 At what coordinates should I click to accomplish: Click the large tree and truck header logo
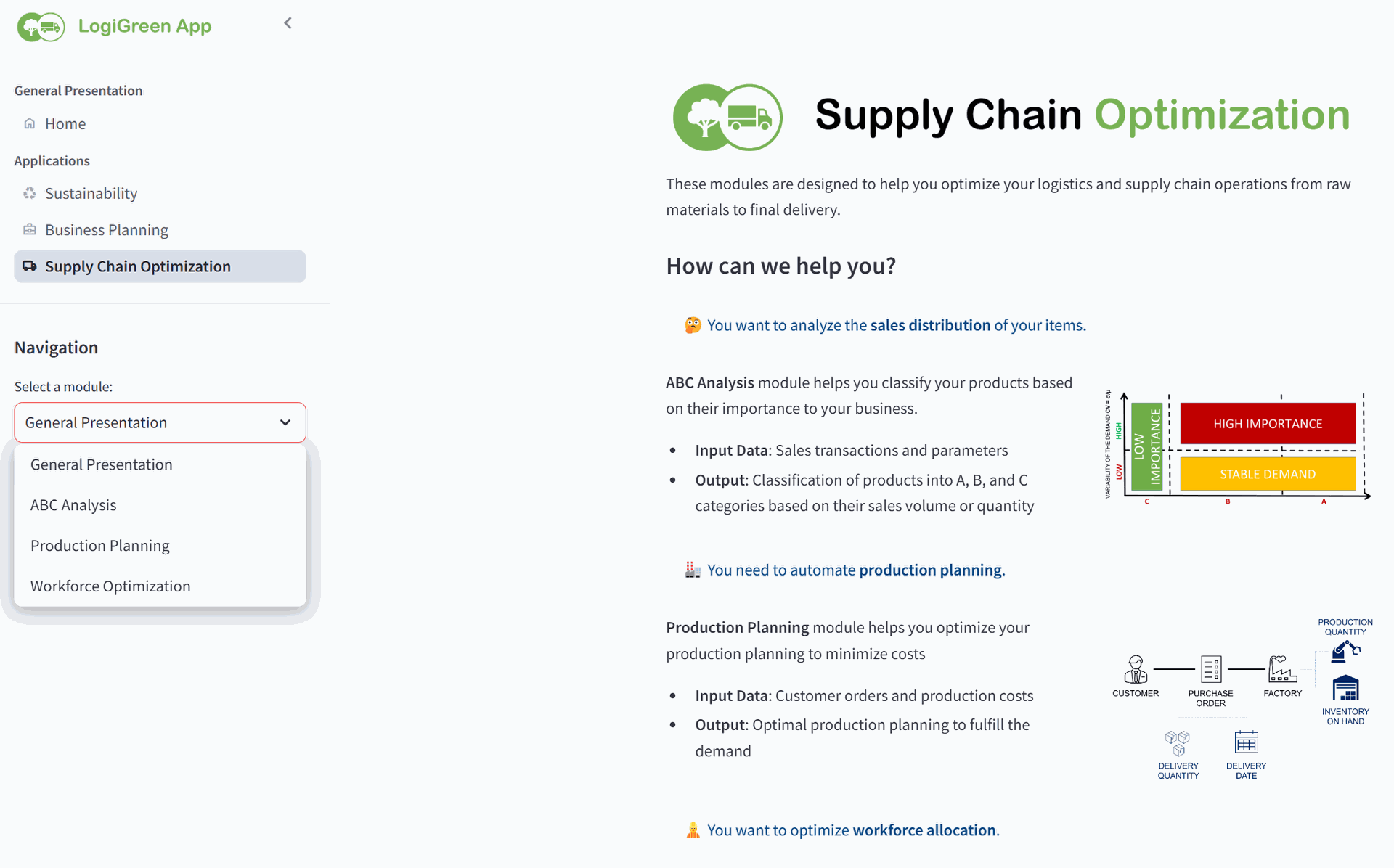[727, 117]
